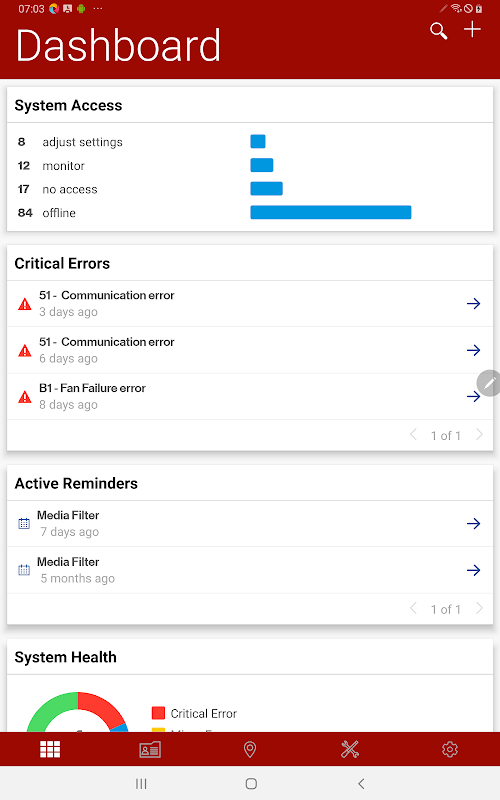Viewport: 500px width, 800px height.
Task: Go to previous Critical Errors page chevron
Action: click(413, 435)
